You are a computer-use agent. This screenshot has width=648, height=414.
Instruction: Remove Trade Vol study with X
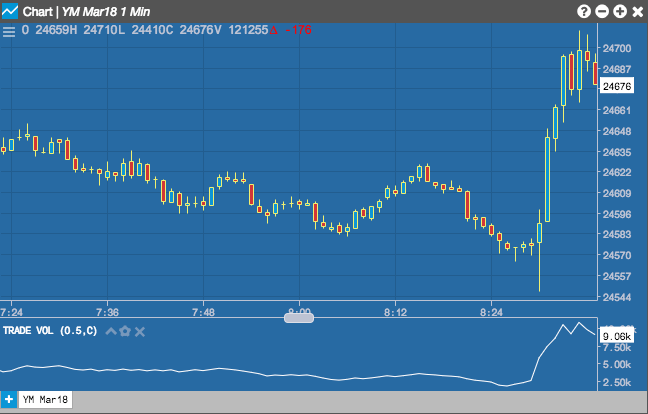140,331
